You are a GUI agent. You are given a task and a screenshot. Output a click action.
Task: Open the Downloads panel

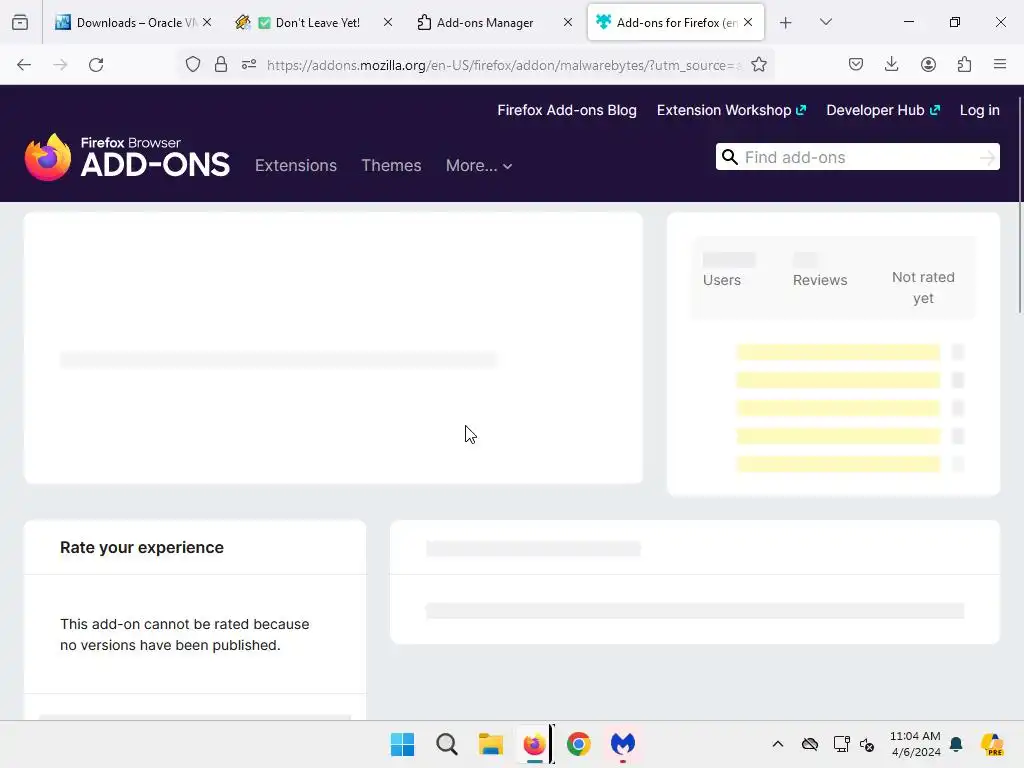coord(891,64)
